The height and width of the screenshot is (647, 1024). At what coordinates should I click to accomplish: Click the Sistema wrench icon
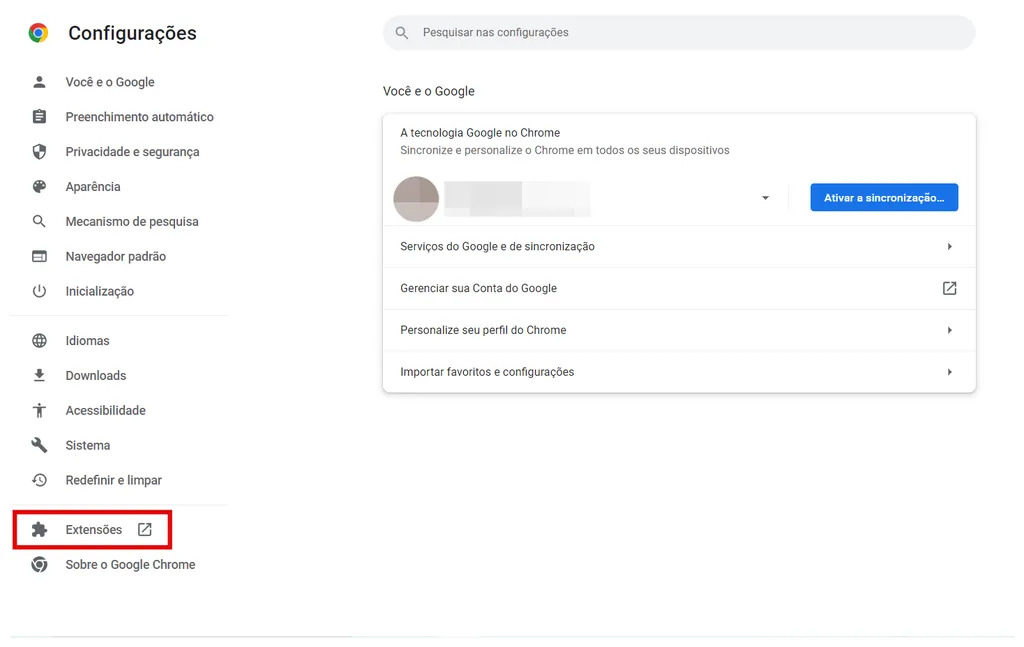tap(38, 445)
